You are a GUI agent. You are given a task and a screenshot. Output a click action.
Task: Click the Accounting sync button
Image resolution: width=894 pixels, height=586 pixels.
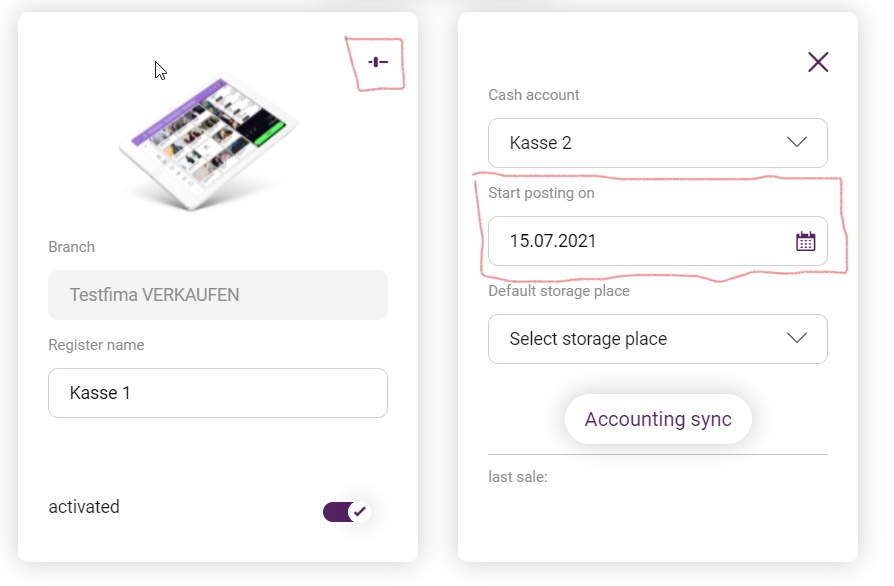[x=658, y=419]
